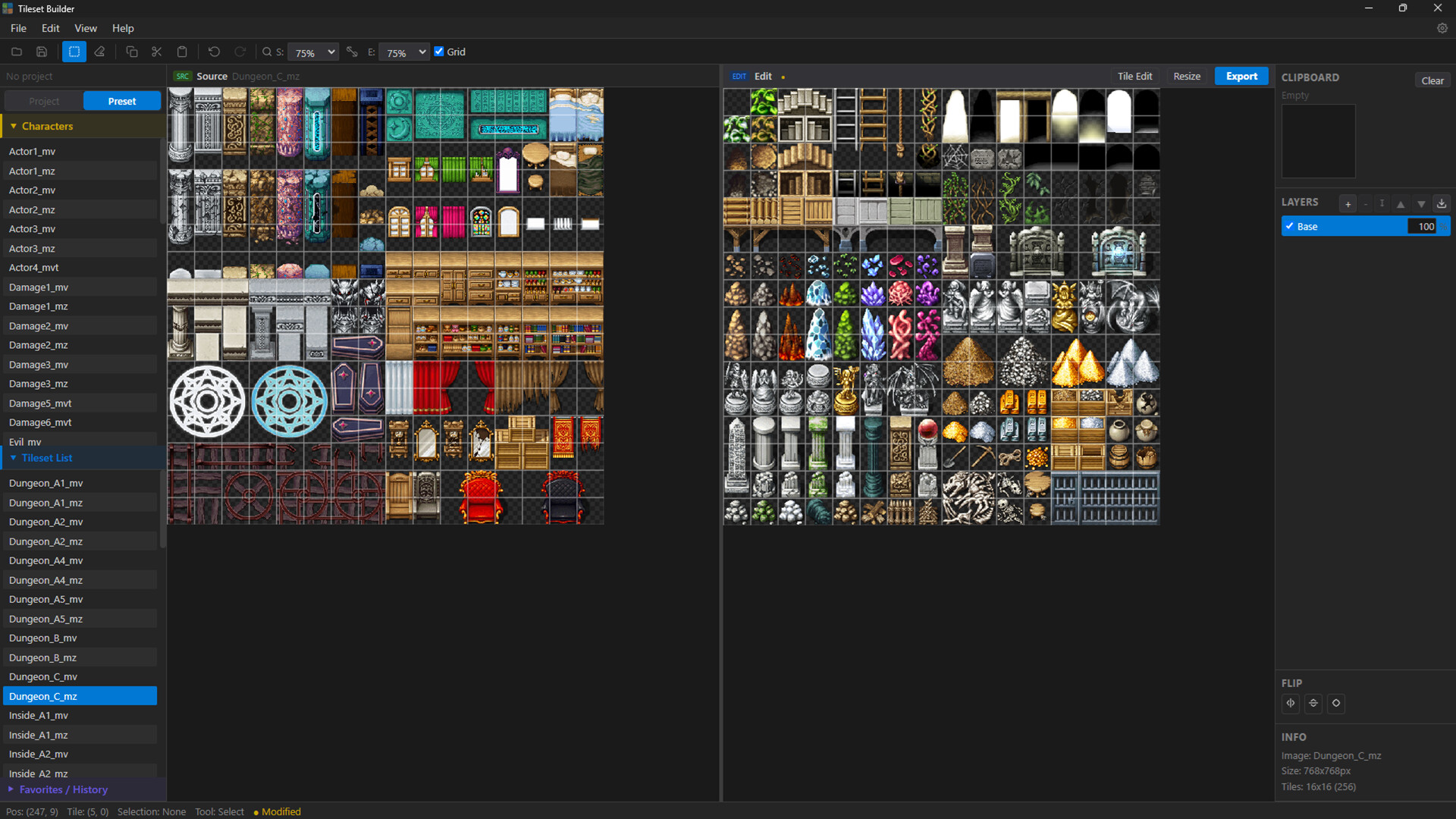Rename the layer with the text cursor icon
1456x819 pixels.
pos(1382,203)
